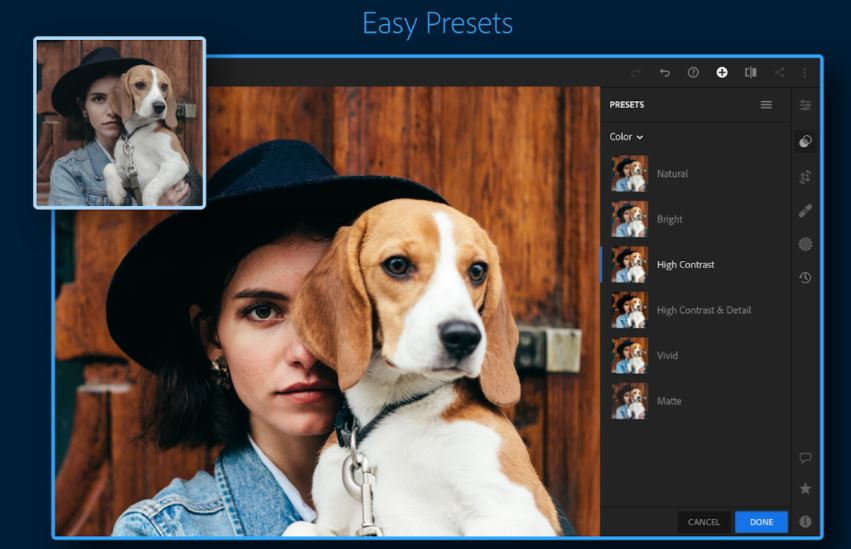Click the High Contrast & Detail thumbnail
The image size is (851, 549).
[630, 310]
